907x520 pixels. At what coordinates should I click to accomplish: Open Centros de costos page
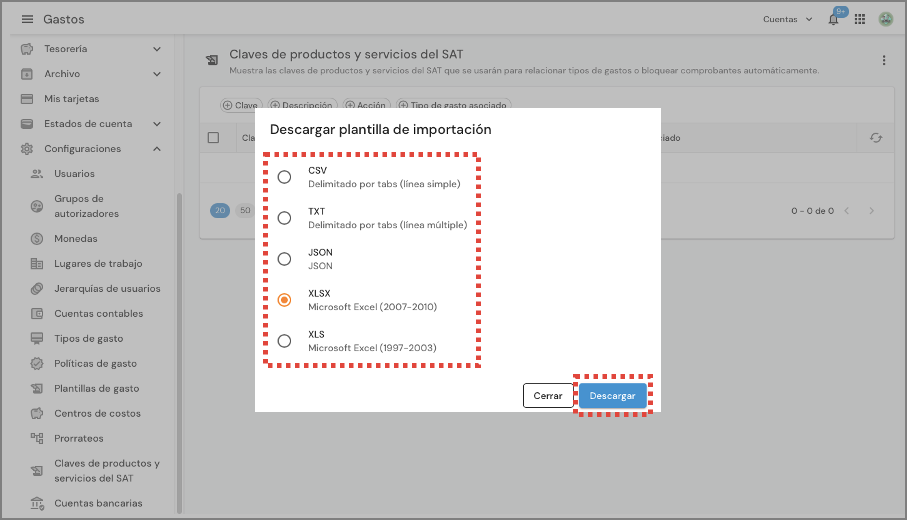coord(97,414)
